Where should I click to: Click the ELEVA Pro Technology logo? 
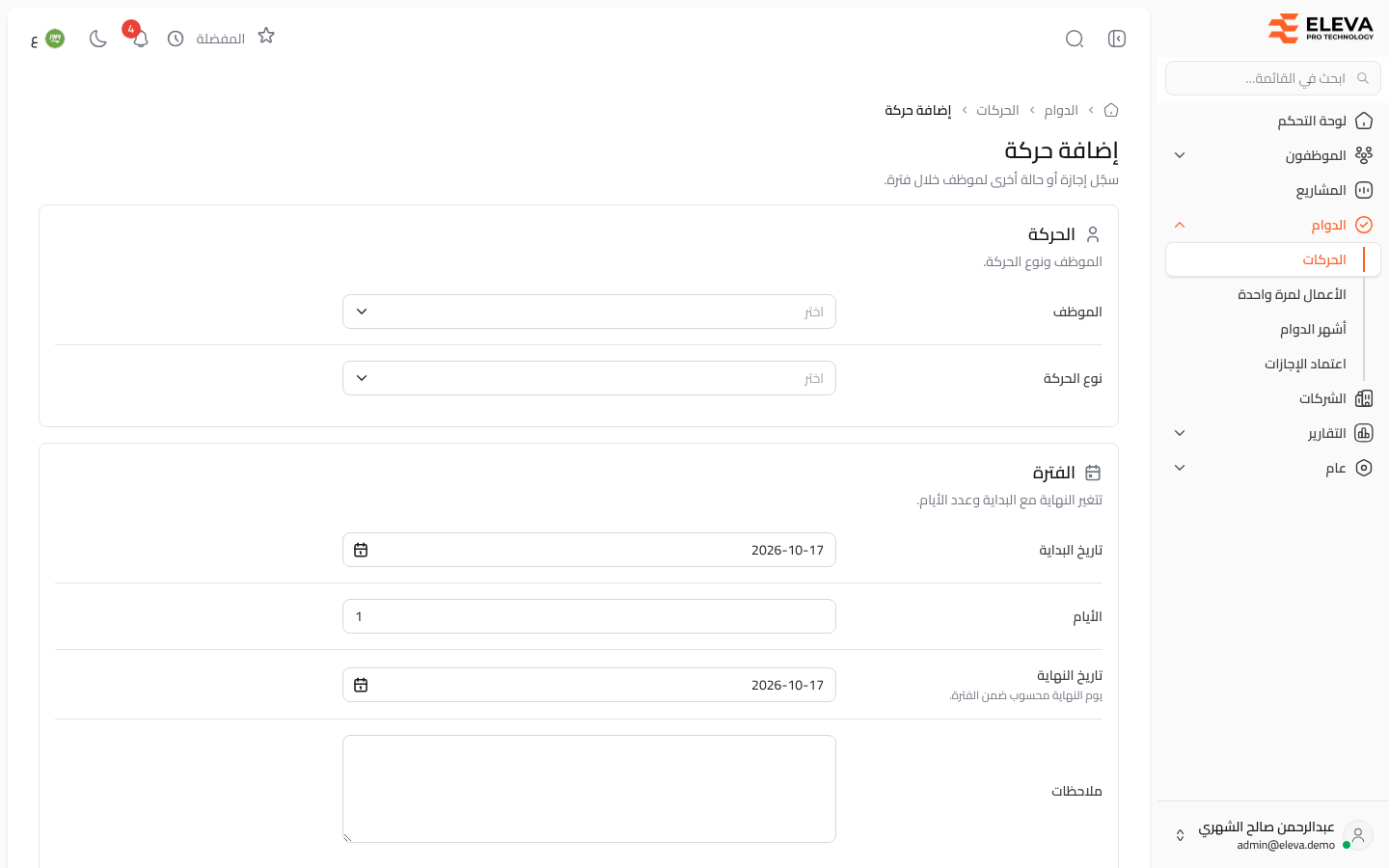click(1321, 29)
